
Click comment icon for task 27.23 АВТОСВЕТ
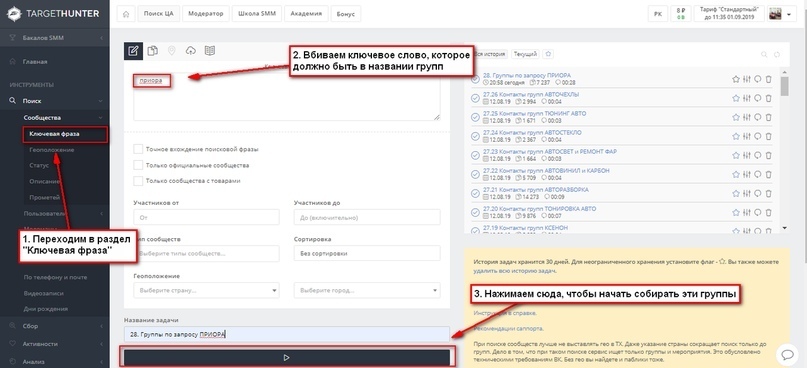[x=758, y=155]
